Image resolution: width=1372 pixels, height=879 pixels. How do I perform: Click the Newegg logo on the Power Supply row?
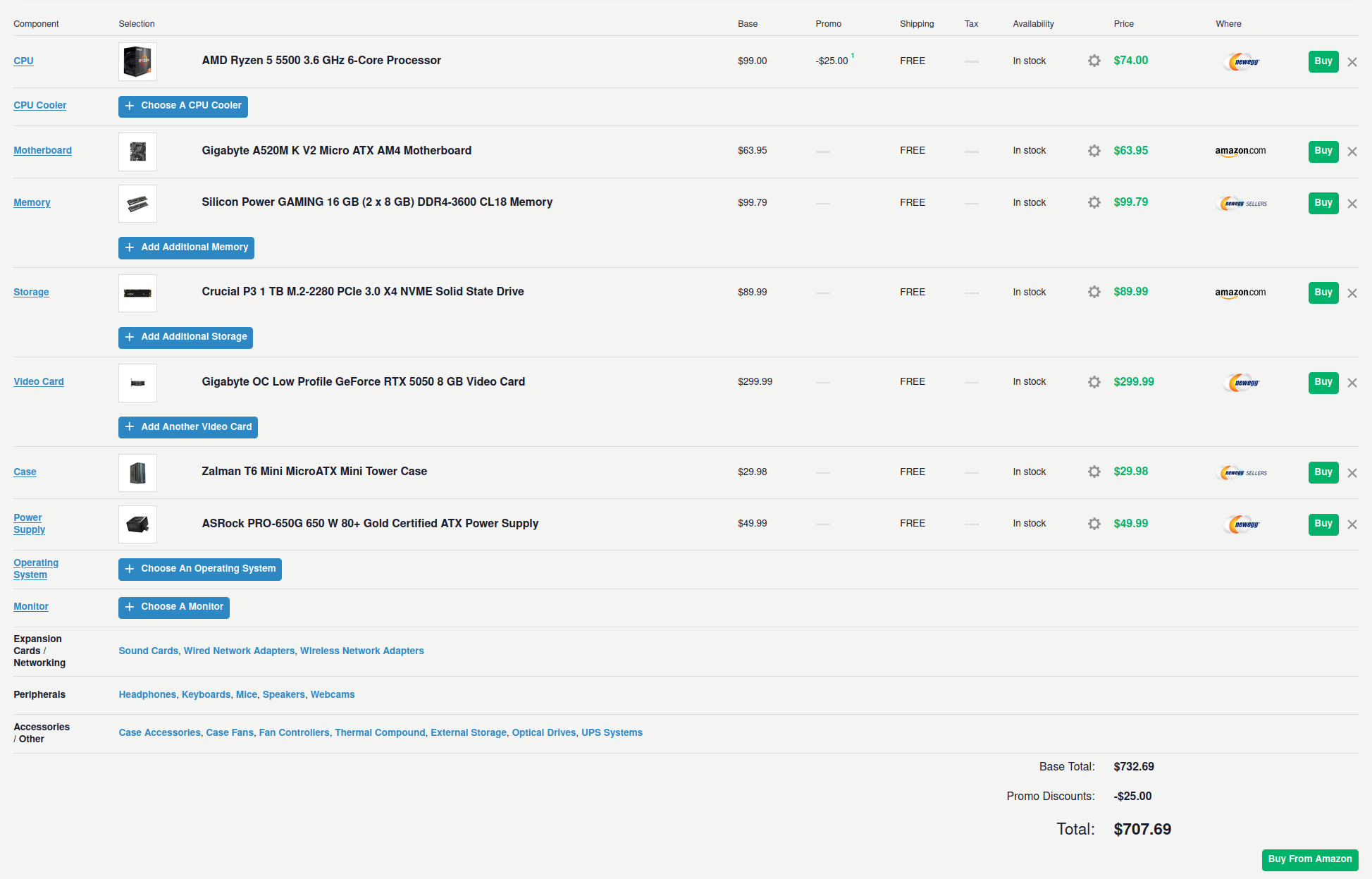[1241, 524]
